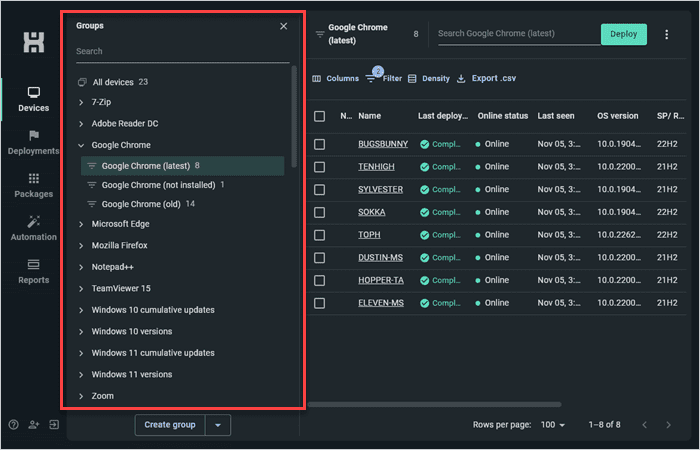Image resolution: width=700 pixels, height=450 pixels.
Task: Collapse the Google Chrome group
Action: pyautogui.click(x=81, y=145)
